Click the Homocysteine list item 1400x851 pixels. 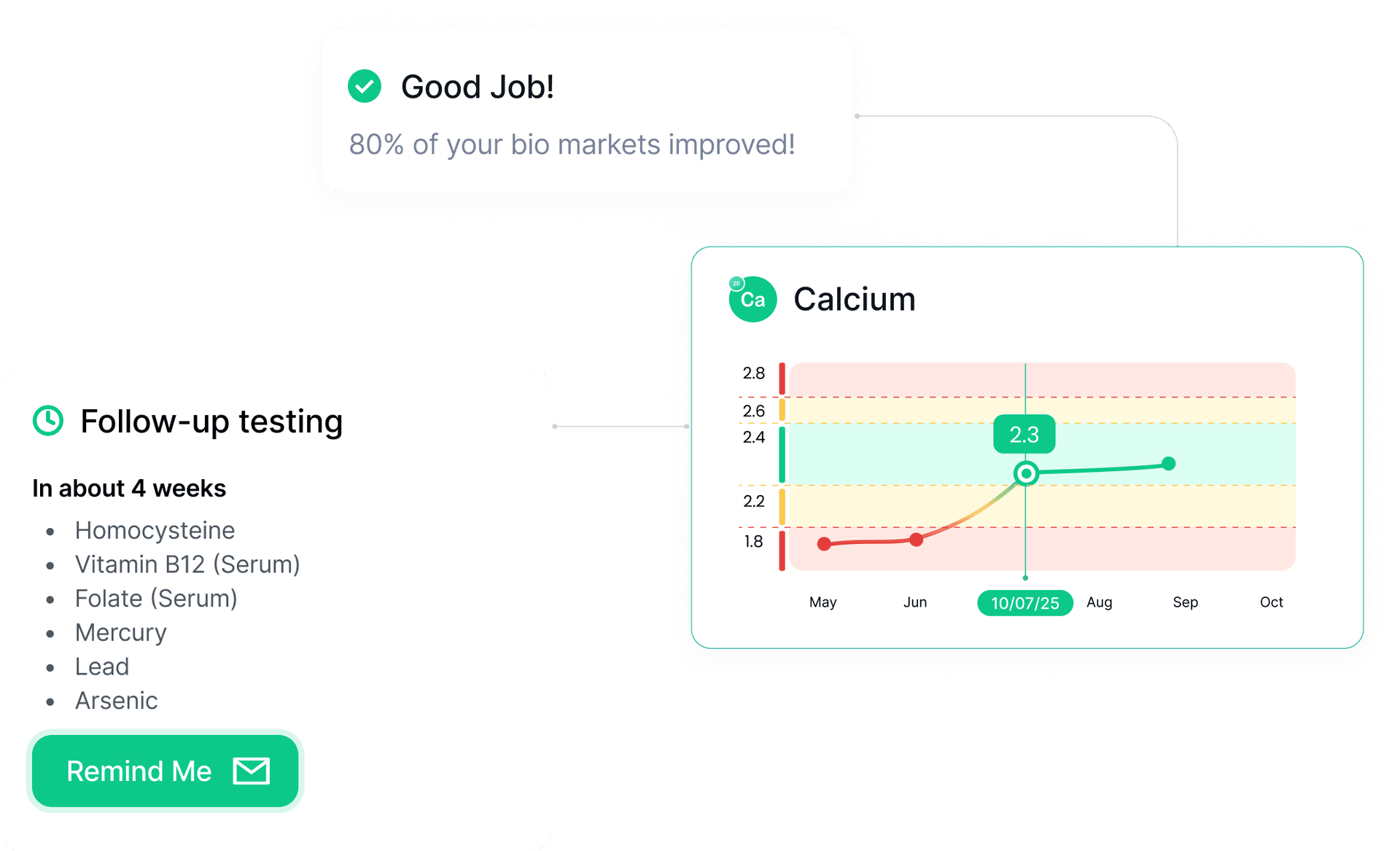[x=155, y=530]
